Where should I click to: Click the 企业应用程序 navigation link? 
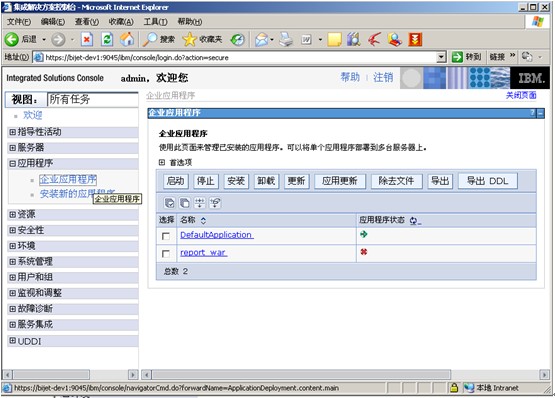(x=68, y=180)
